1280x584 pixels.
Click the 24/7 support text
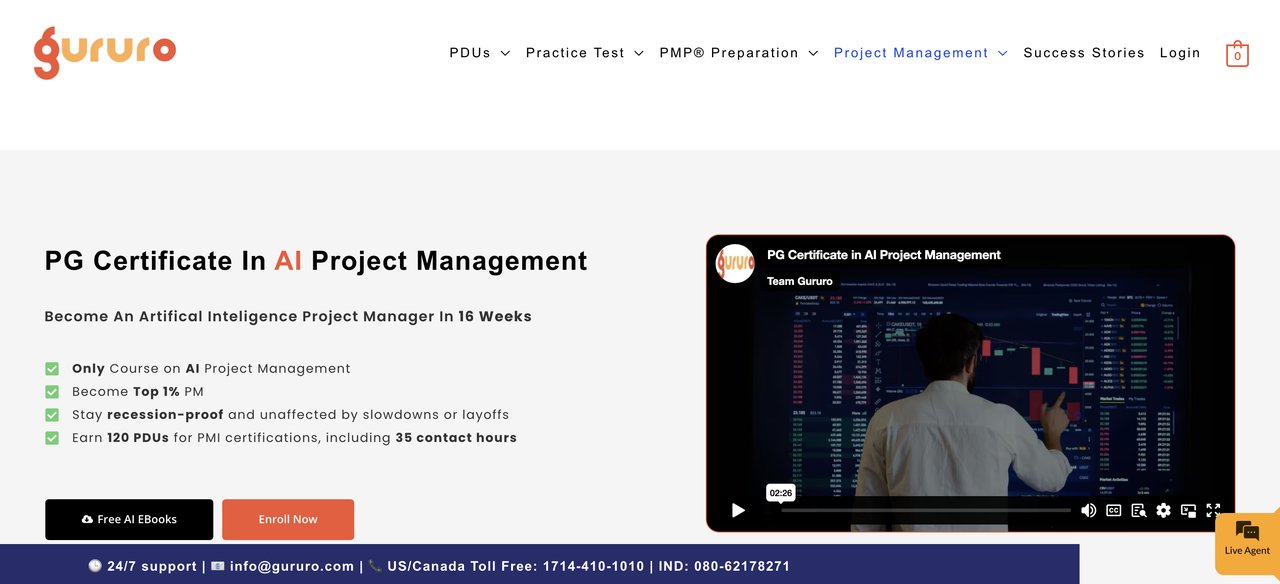152,566
